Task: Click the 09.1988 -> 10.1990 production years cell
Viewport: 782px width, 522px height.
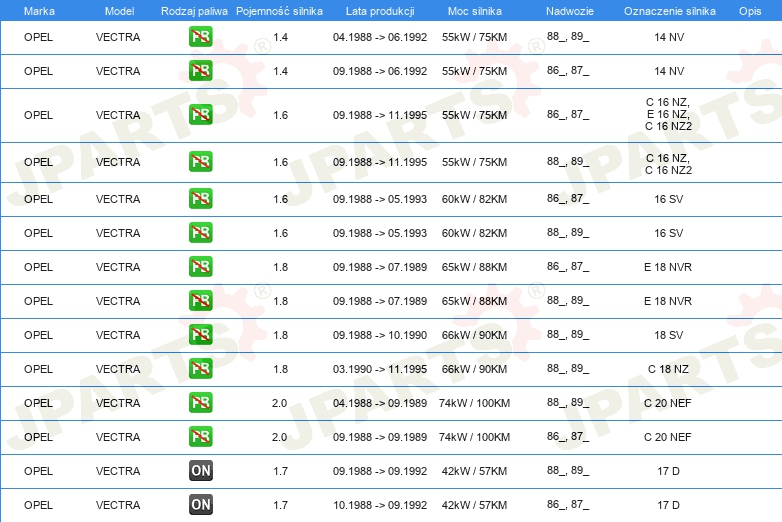Action: tap(380, 335)
